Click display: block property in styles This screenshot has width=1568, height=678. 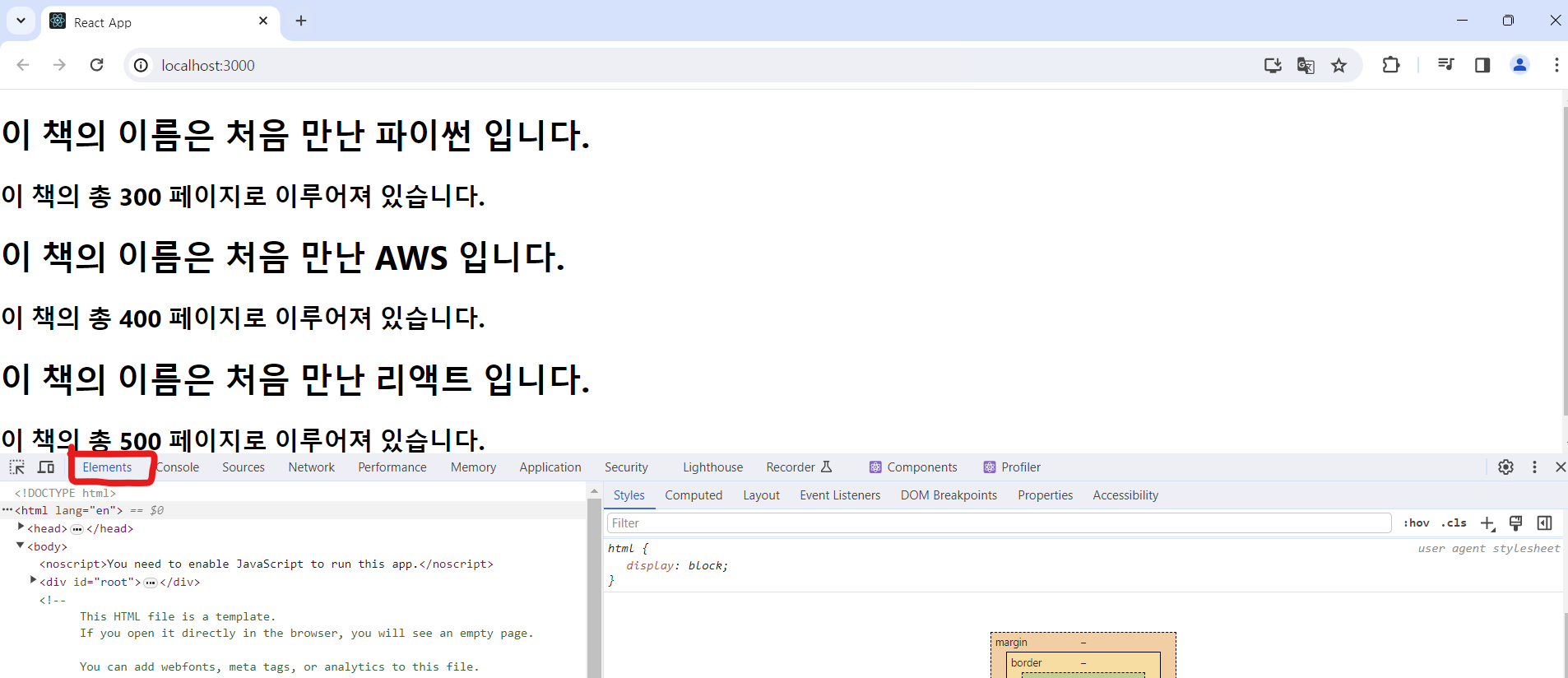[677, 565]
